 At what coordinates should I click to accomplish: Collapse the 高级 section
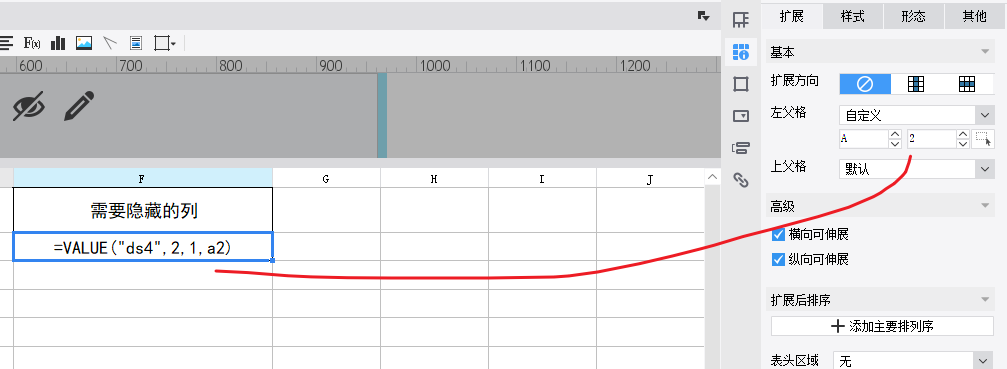pos(985,206)
